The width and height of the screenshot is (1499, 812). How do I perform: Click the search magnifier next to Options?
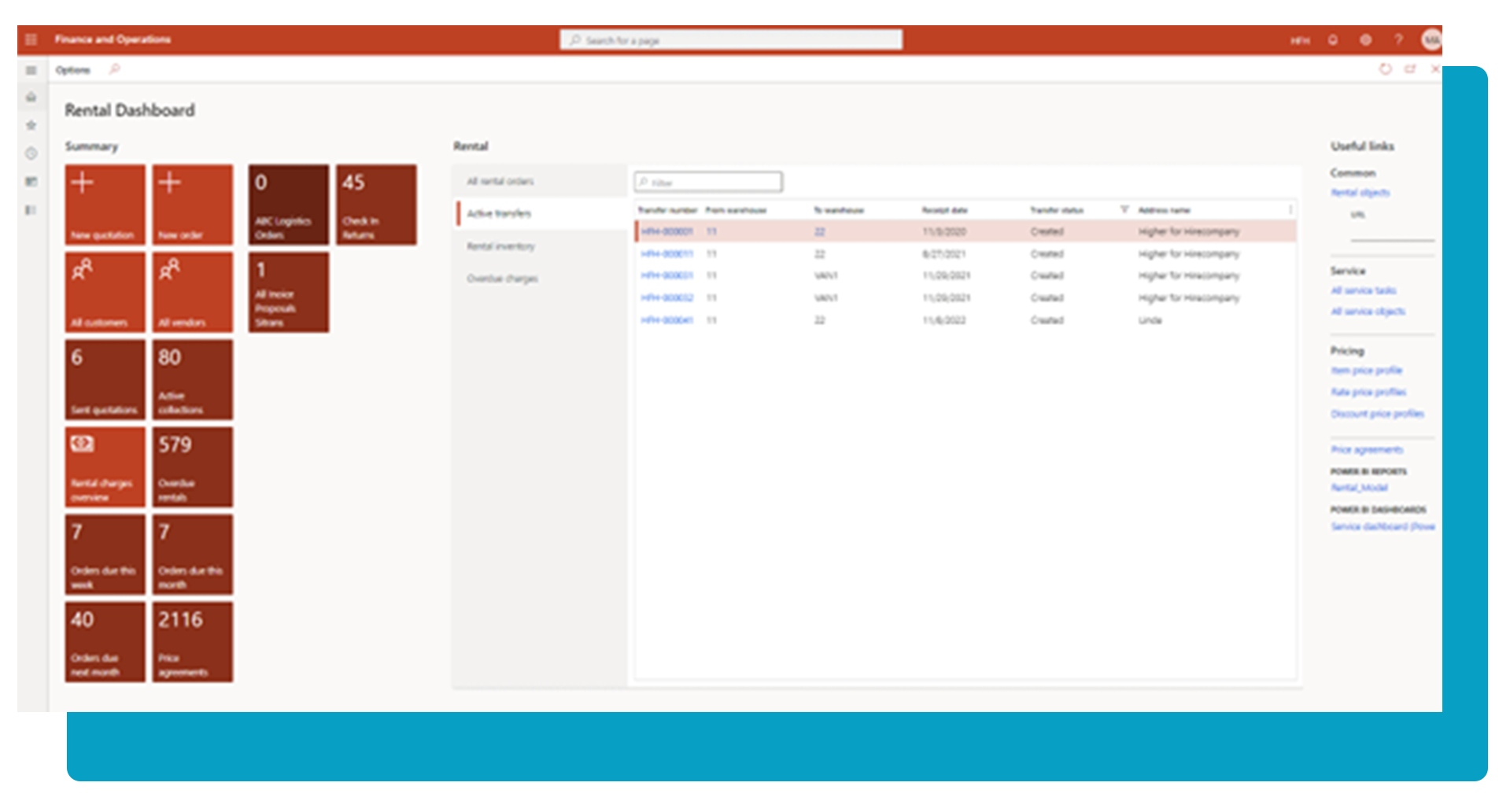tap(115, 69)
